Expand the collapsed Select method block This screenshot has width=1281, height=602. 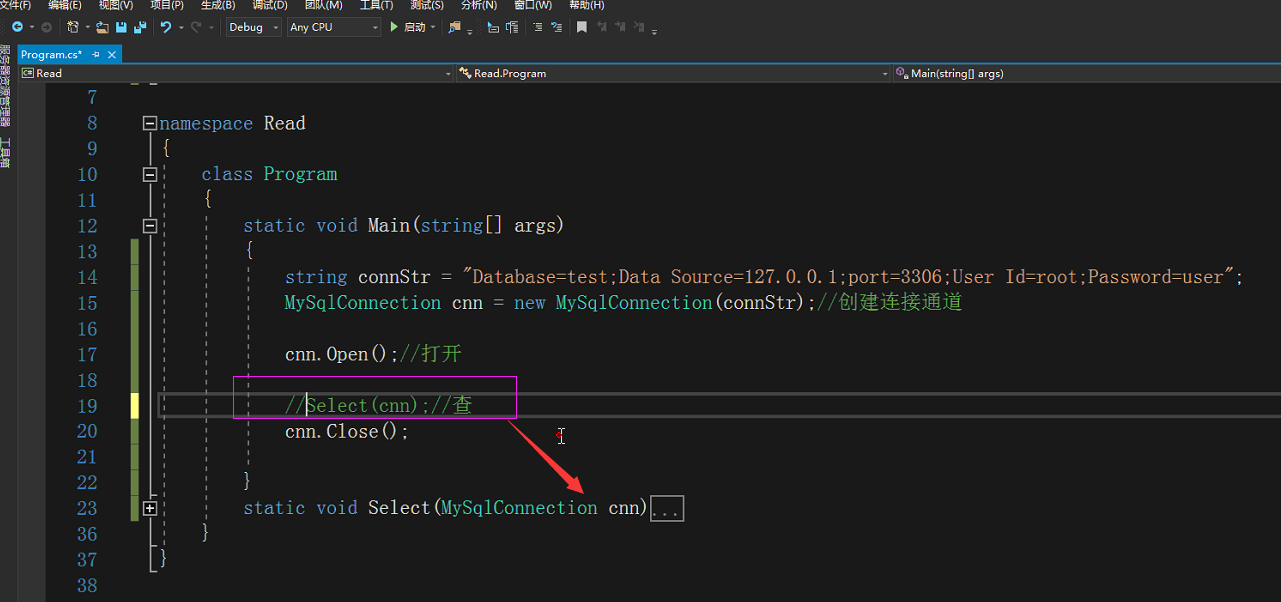[150, 508]
